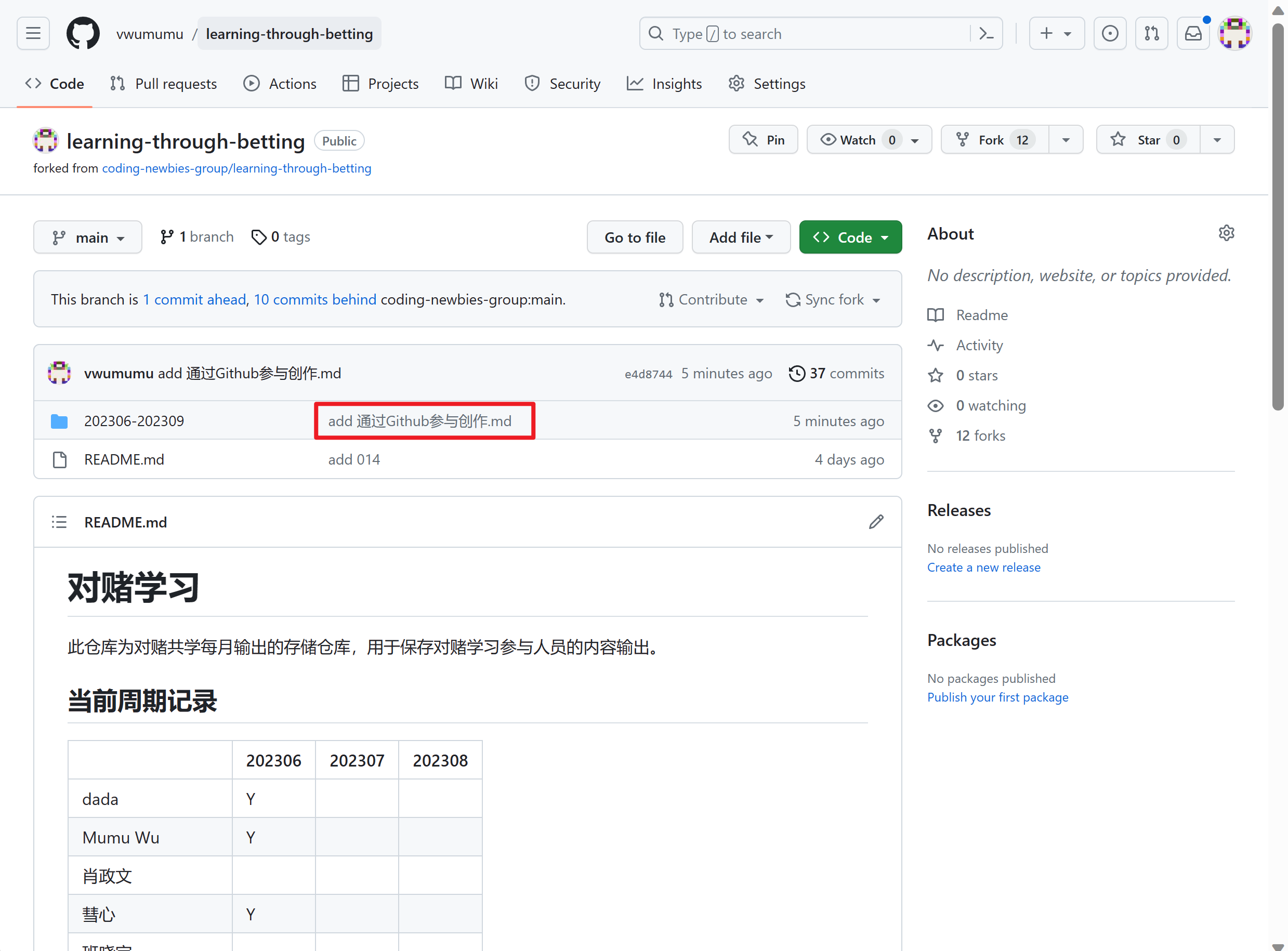
Task: Open the command palette icon
Action: [985, 33]
